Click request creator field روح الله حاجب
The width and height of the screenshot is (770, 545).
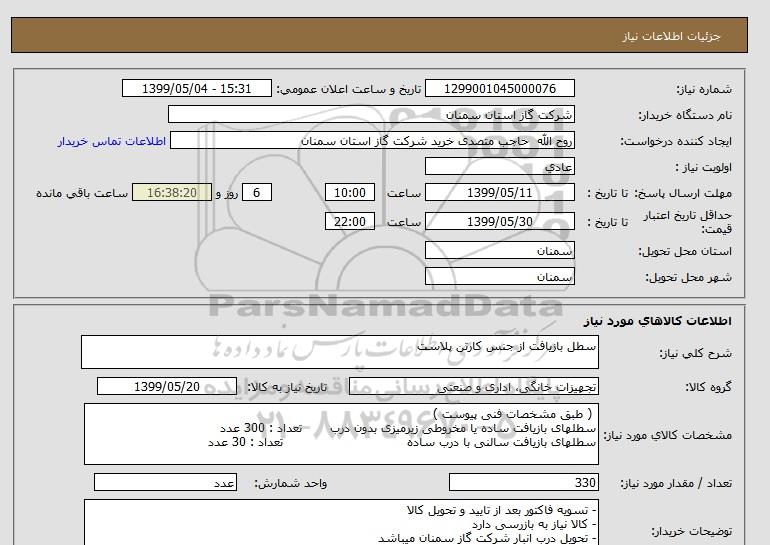pyautogui.click(x=372, y=141)
